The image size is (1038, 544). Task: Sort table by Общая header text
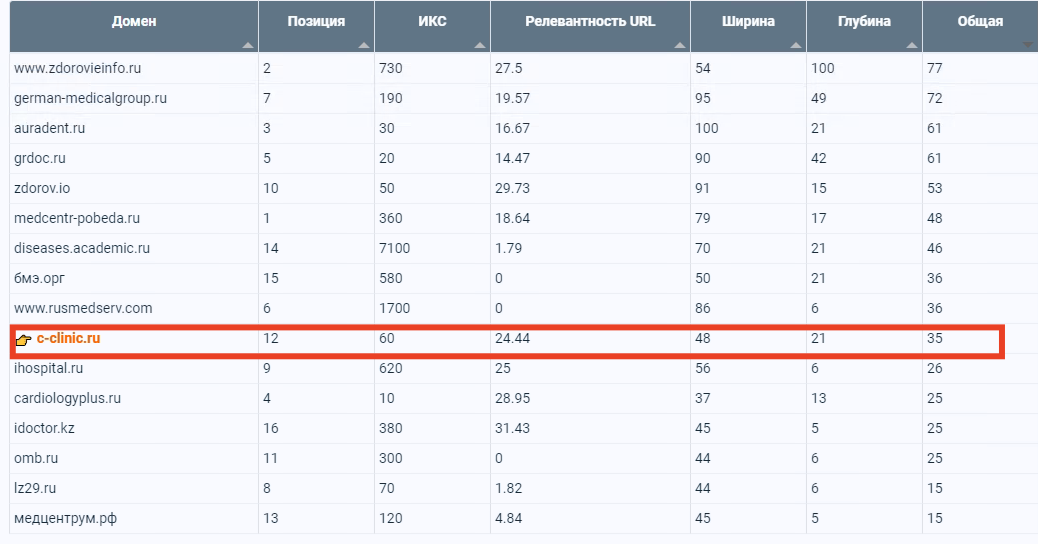(x=980, y=21)
